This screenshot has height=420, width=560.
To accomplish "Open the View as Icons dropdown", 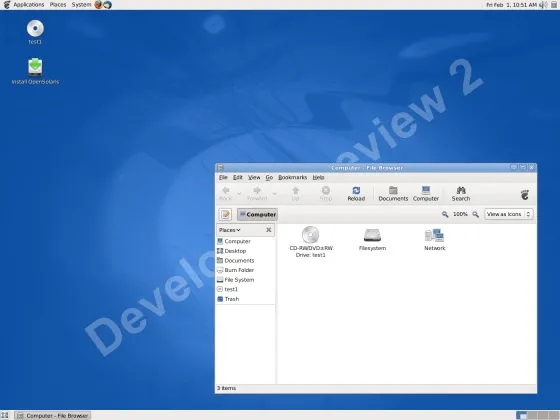I will (x=509, y=214).
